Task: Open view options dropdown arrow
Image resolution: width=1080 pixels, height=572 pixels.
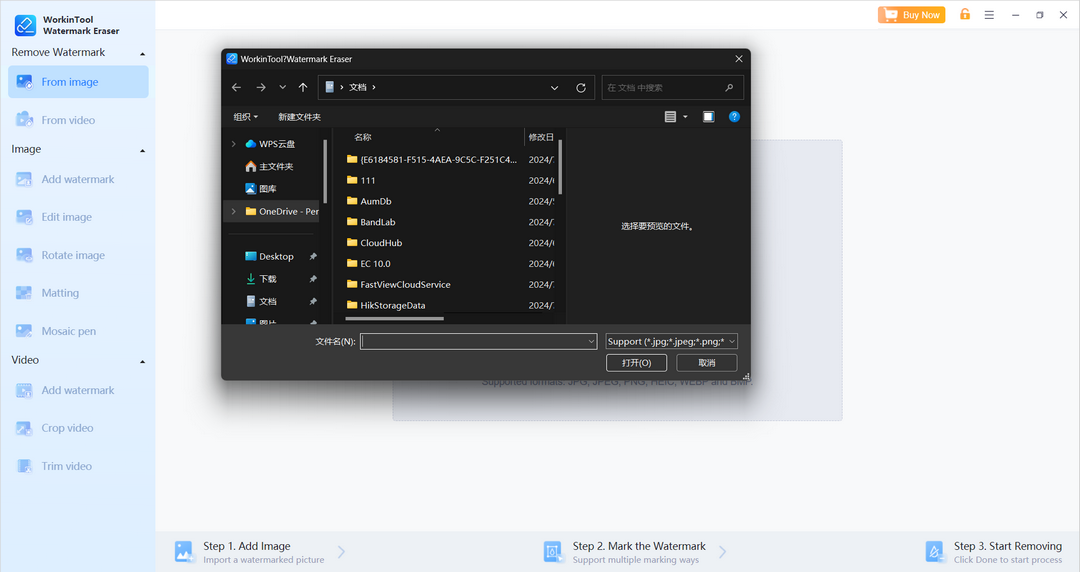Action: click(x=685, y=117)
